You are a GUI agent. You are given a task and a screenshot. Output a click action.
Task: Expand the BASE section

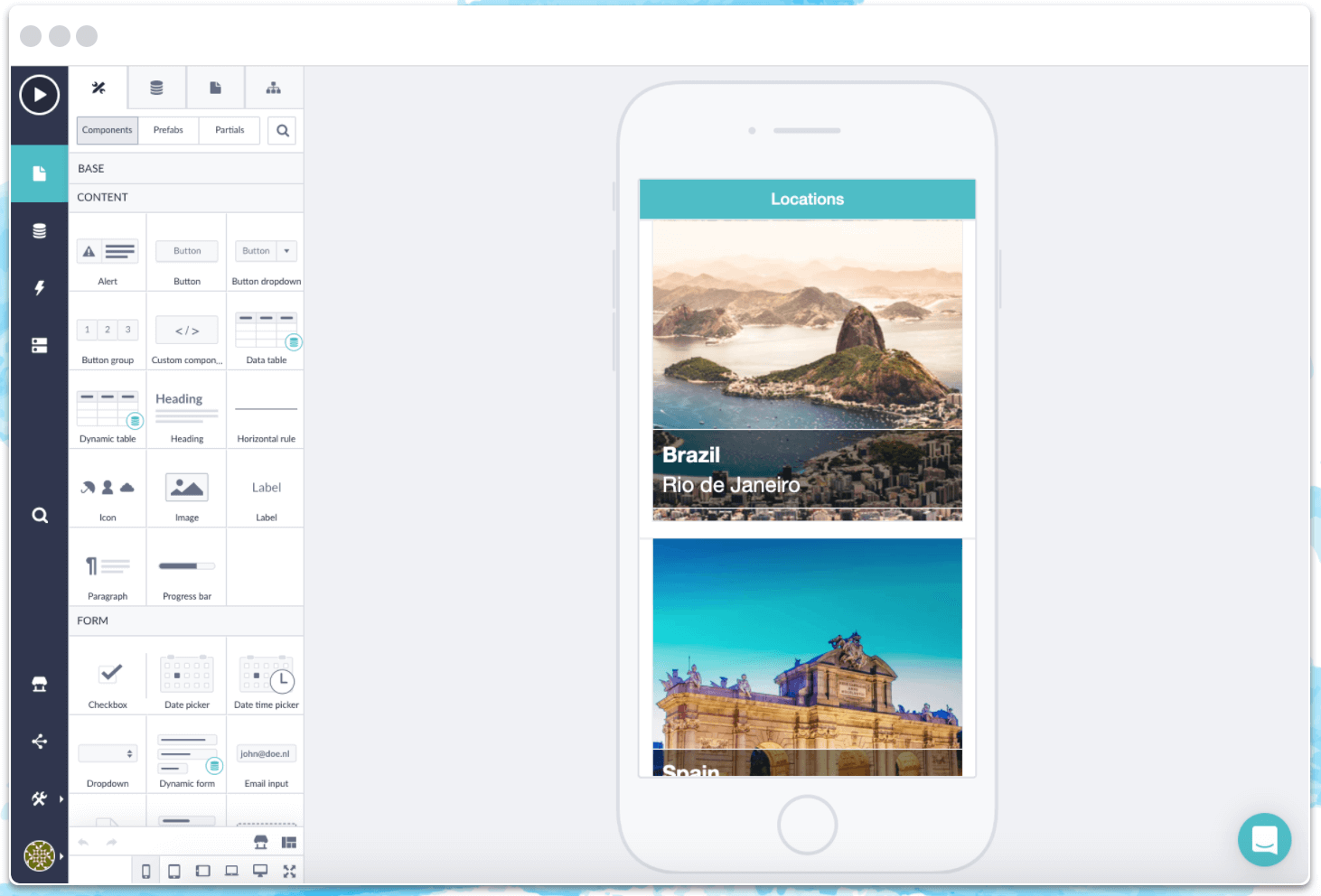point(186,169)
